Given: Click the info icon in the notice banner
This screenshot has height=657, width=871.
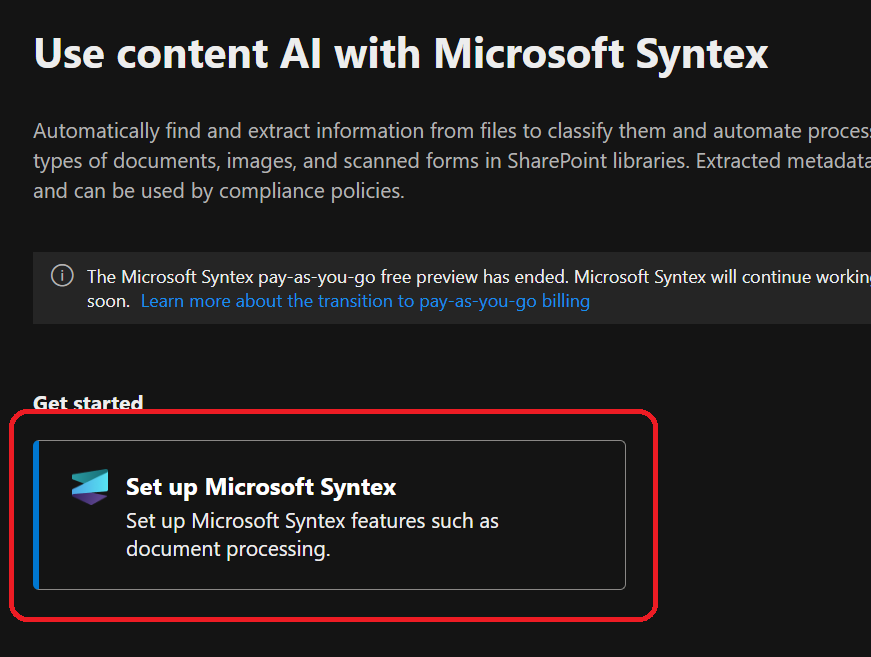Looking at the screenshot, I should (62, 276).
